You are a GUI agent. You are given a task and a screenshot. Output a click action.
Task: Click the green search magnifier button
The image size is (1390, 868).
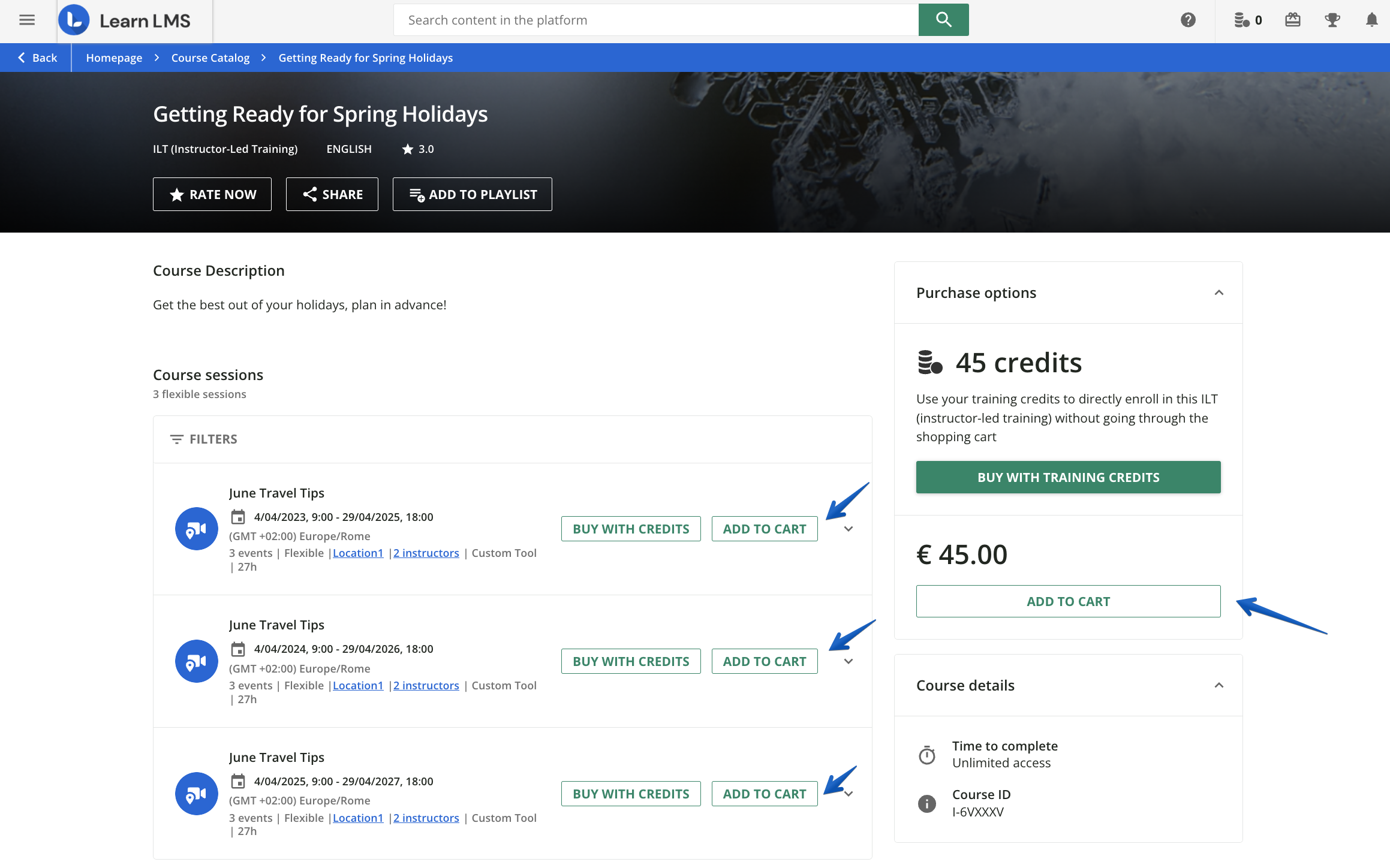pyautogui.click(x=943, y=20)
